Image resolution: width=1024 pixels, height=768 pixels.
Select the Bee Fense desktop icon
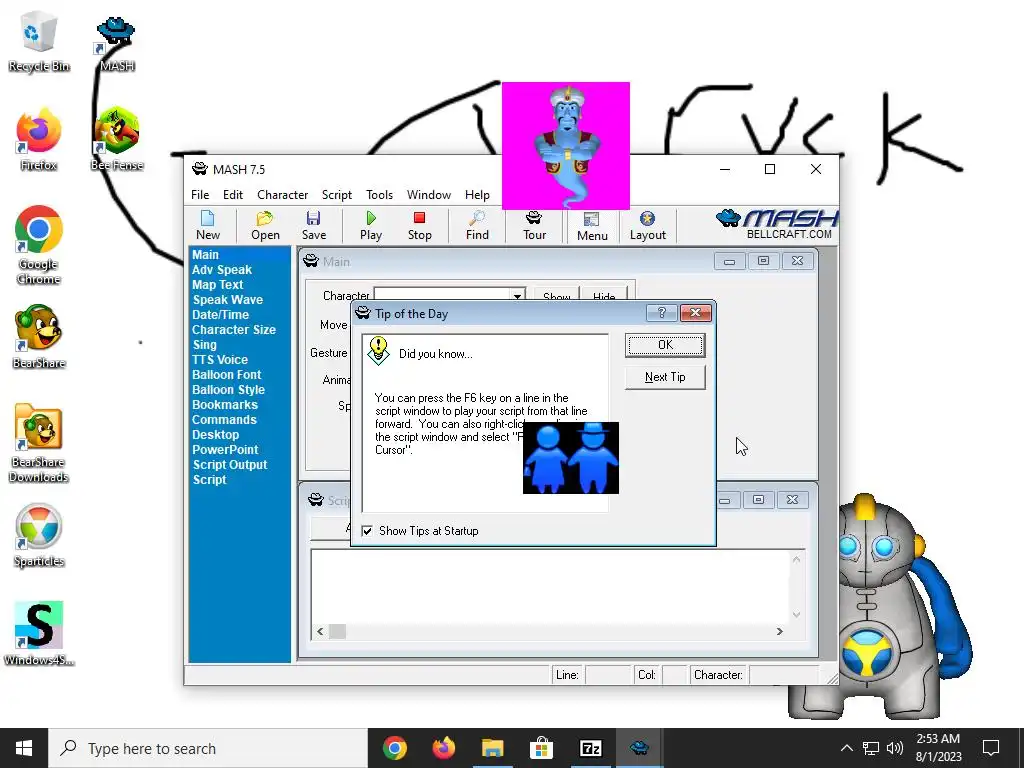(x=117, y=140)
